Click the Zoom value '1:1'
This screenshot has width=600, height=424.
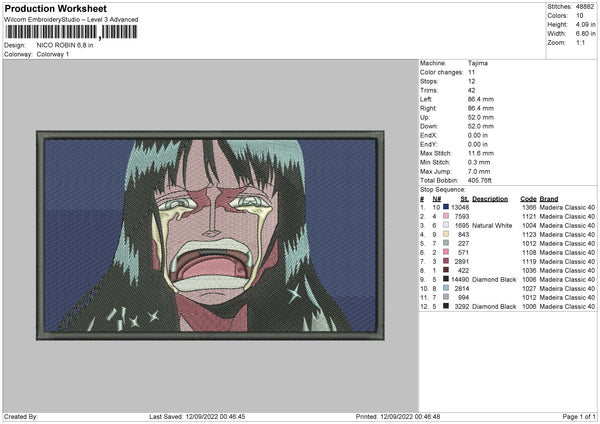point(580,42)
